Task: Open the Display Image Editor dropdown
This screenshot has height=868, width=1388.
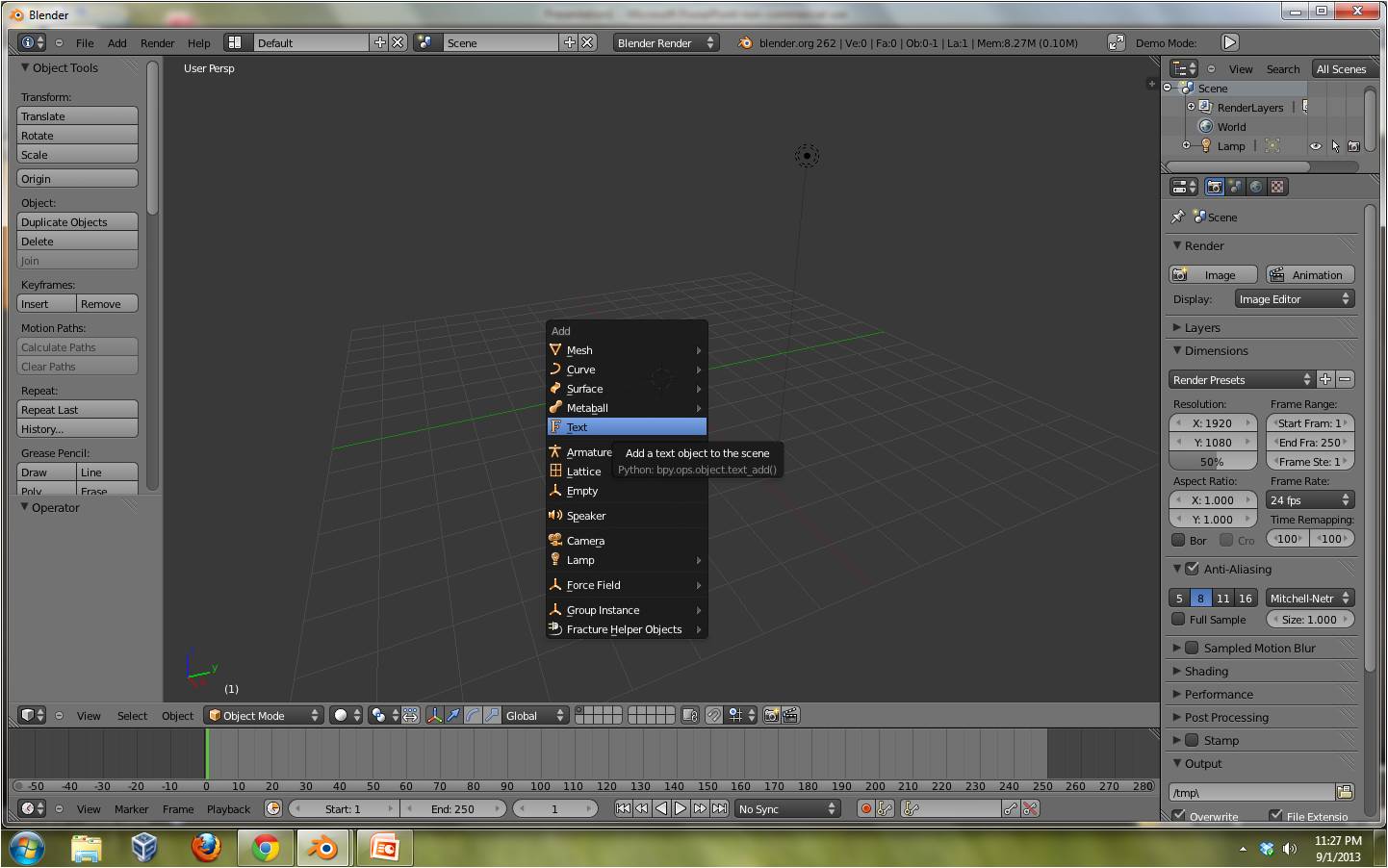Action: point(1295,299)
